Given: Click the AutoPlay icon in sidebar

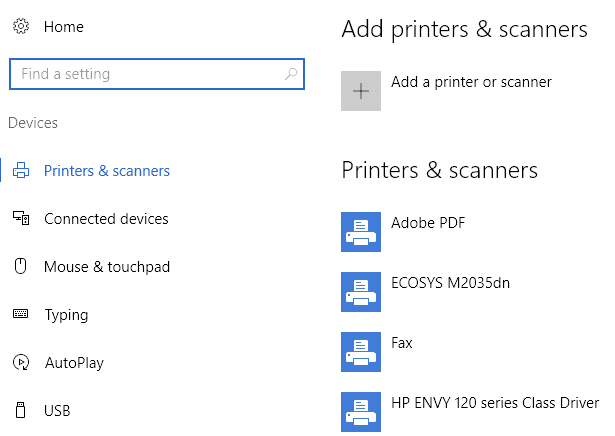Looking at the screenshot, I should pyautogui.click(x=21, y=362).
